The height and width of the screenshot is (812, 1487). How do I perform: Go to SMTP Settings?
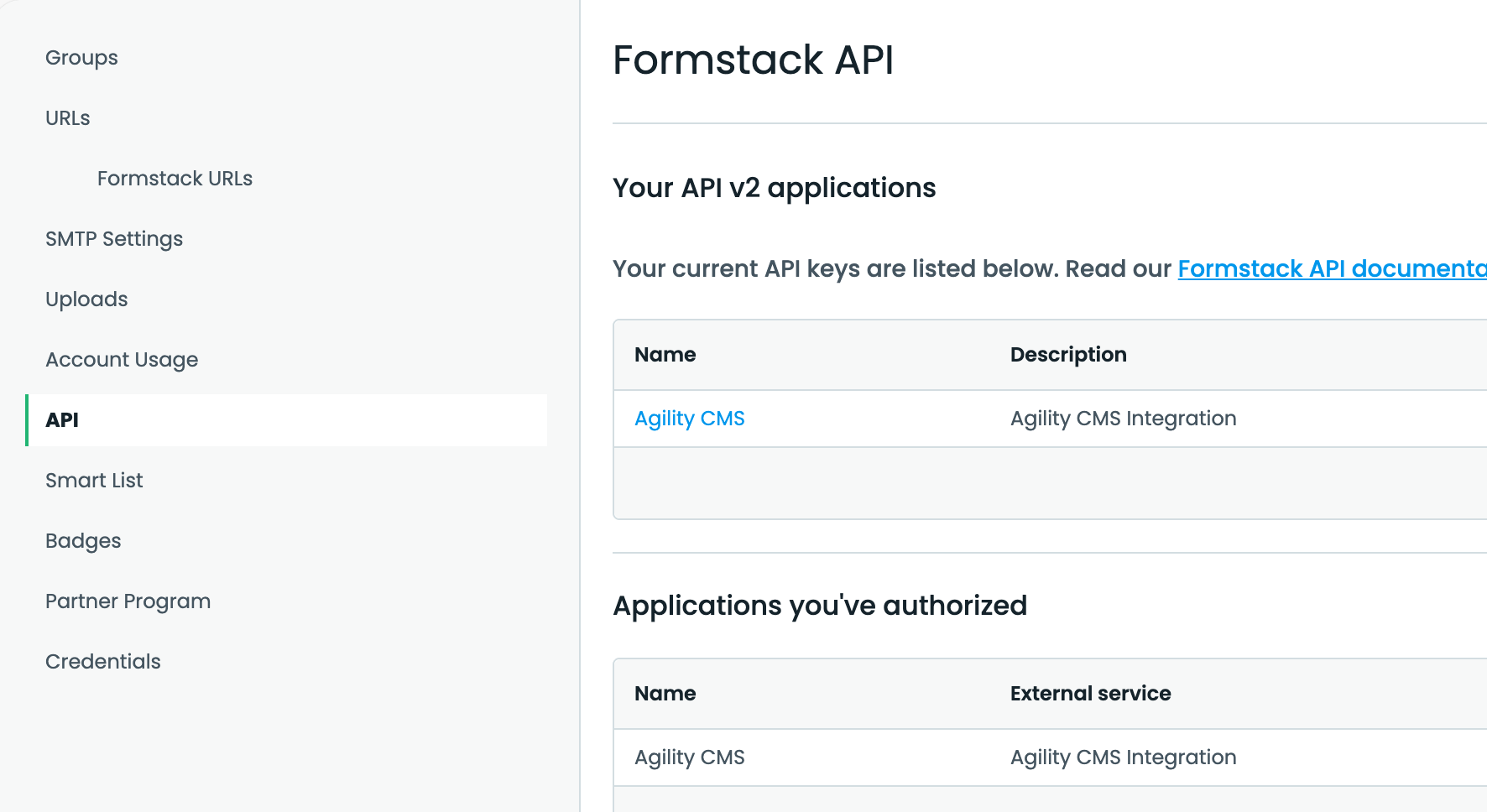click(x=114, y=239)
